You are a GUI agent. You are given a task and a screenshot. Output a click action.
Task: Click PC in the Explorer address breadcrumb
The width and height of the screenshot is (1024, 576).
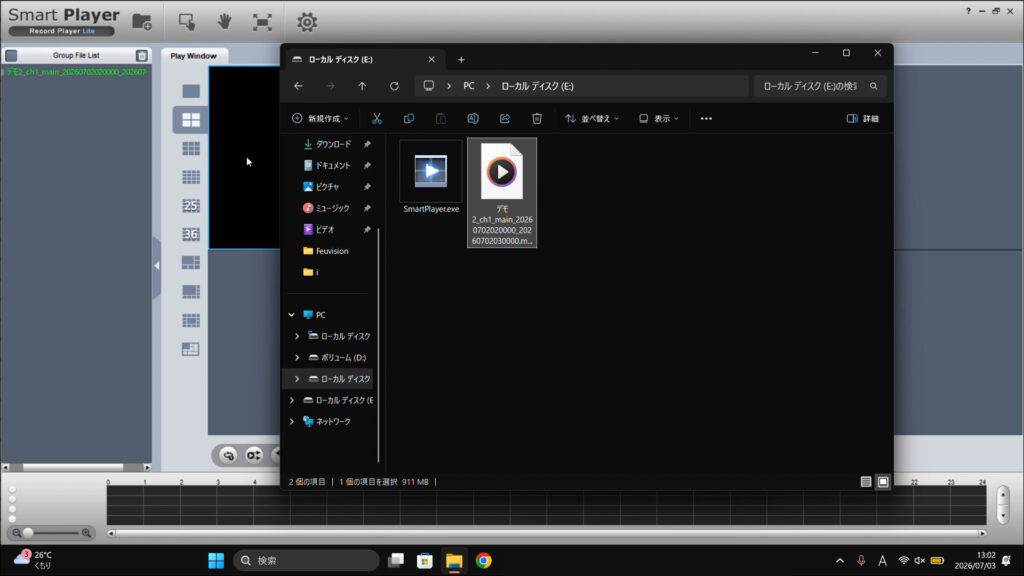469,86
